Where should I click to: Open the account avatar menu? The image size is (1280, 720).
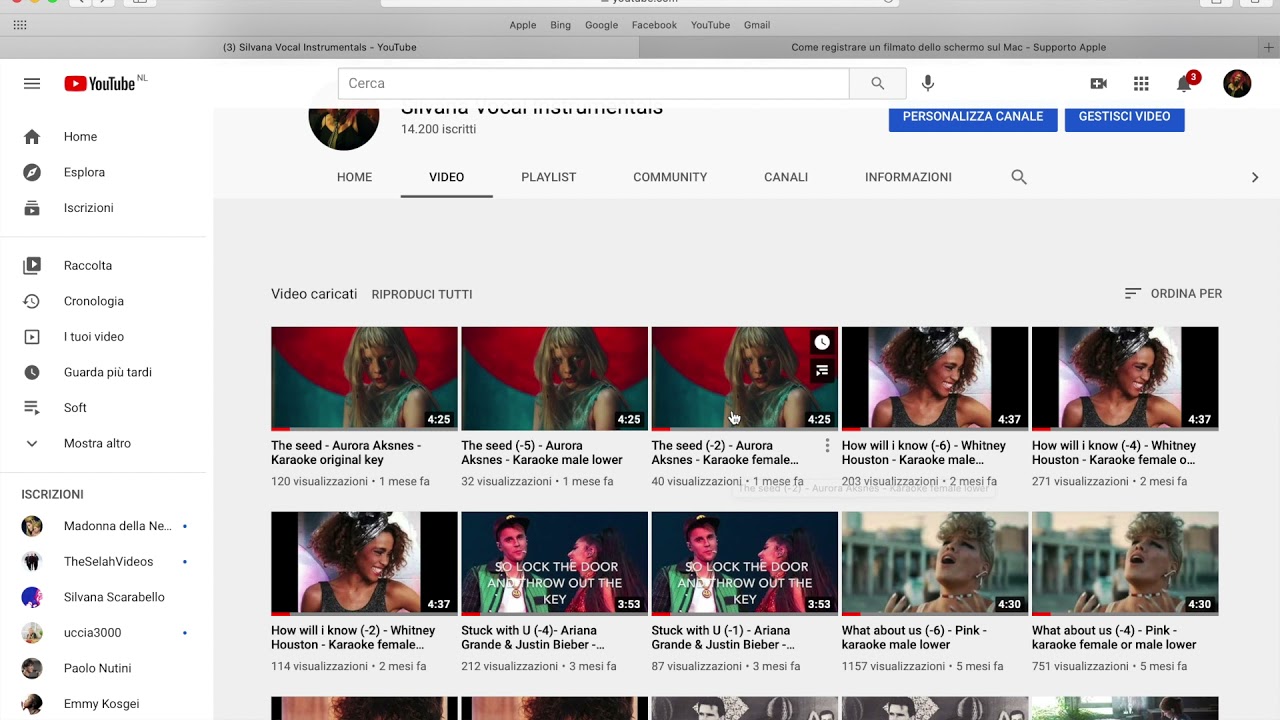coord(1237,84)
